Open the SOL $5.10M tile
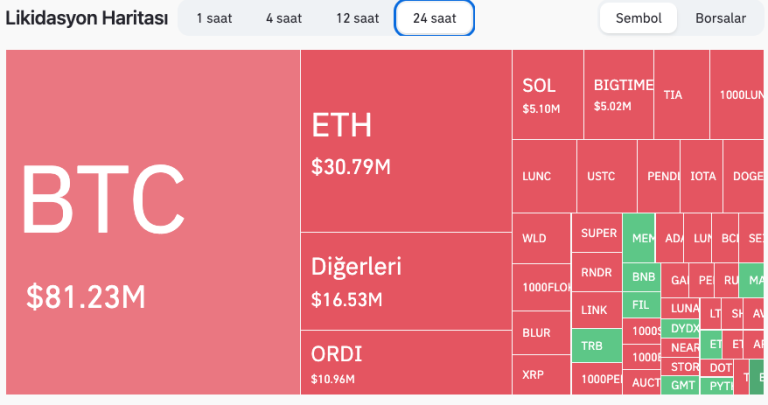Screen dimensions: 768x405 pyautogui.click(x=548, y=95)
